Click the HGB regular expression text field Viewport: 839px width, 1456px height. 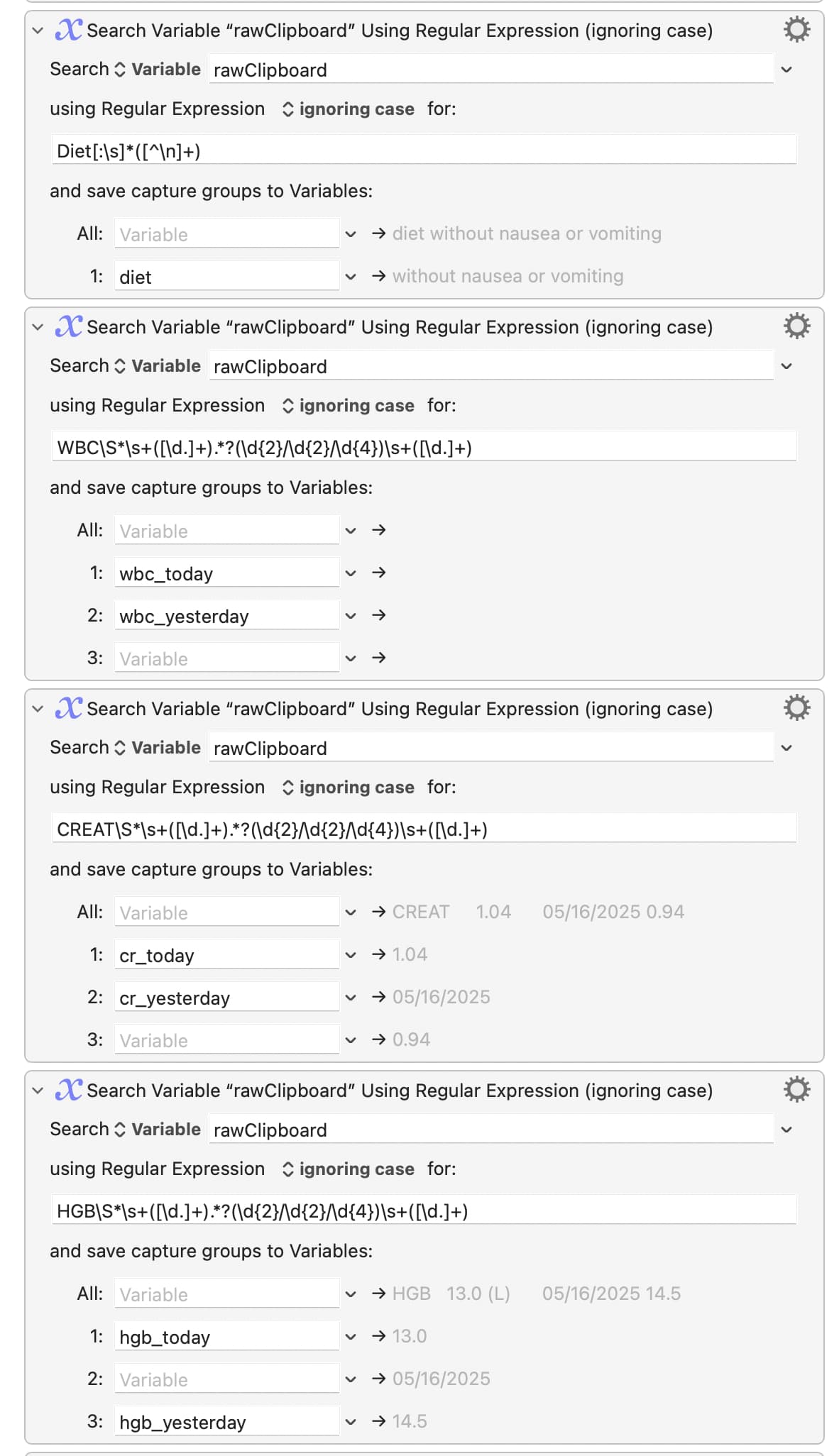[x=424, y=1211]
